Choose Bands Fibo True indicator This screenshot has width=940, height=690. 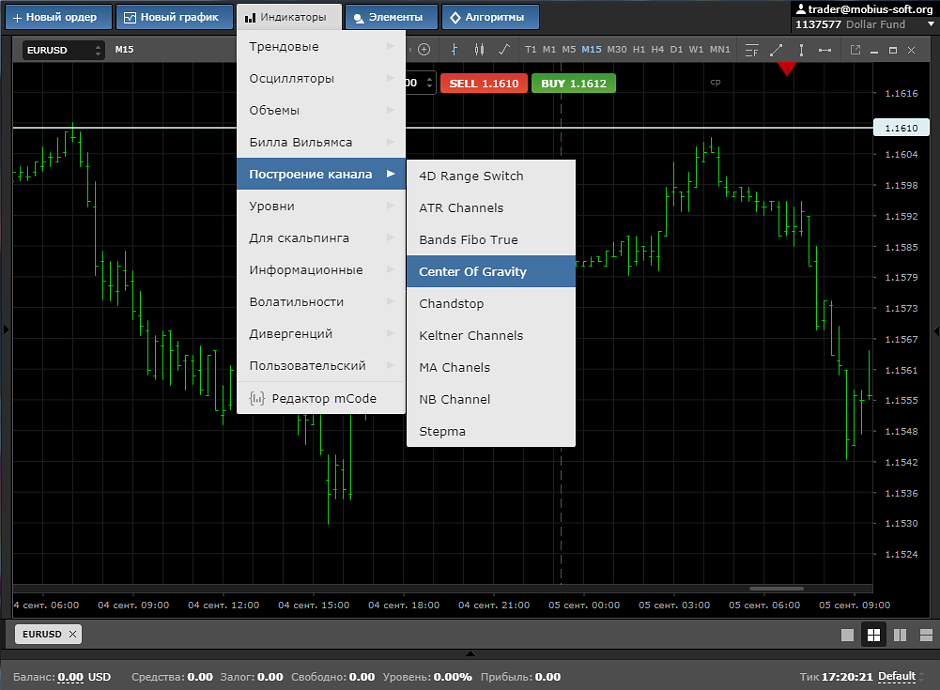(x=491, y=240)
